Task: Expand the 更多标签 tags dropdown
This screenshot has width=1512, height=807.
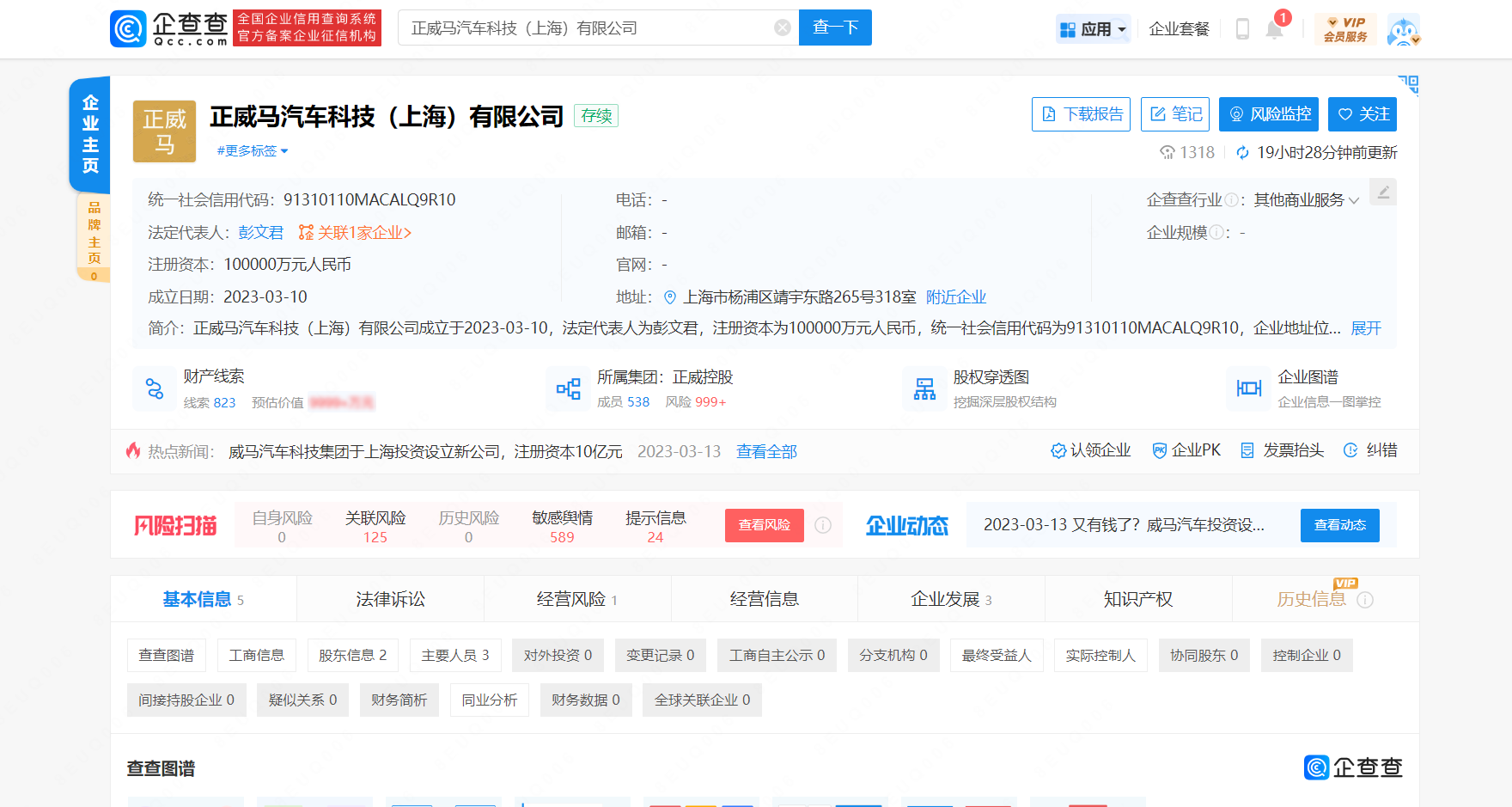Action: click(x=253, y=151)
